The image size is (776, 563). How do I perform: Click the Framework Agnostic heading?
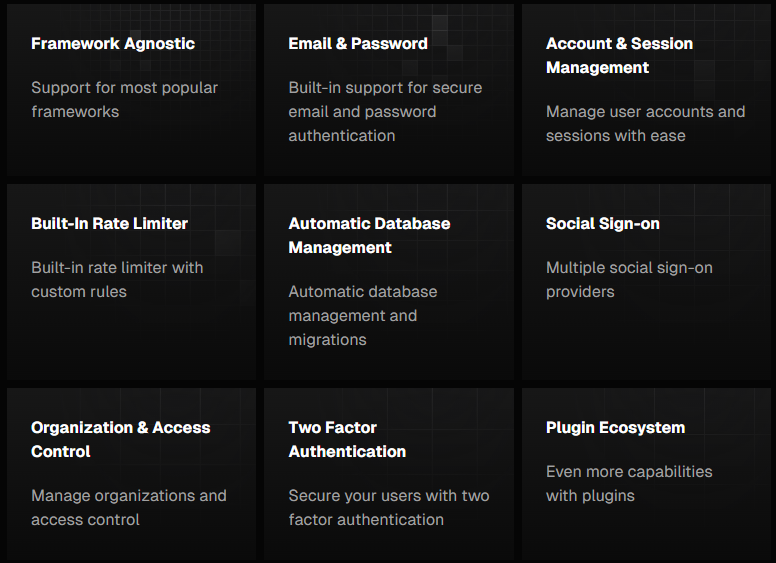pyautogui.click(x=113, y=44)
